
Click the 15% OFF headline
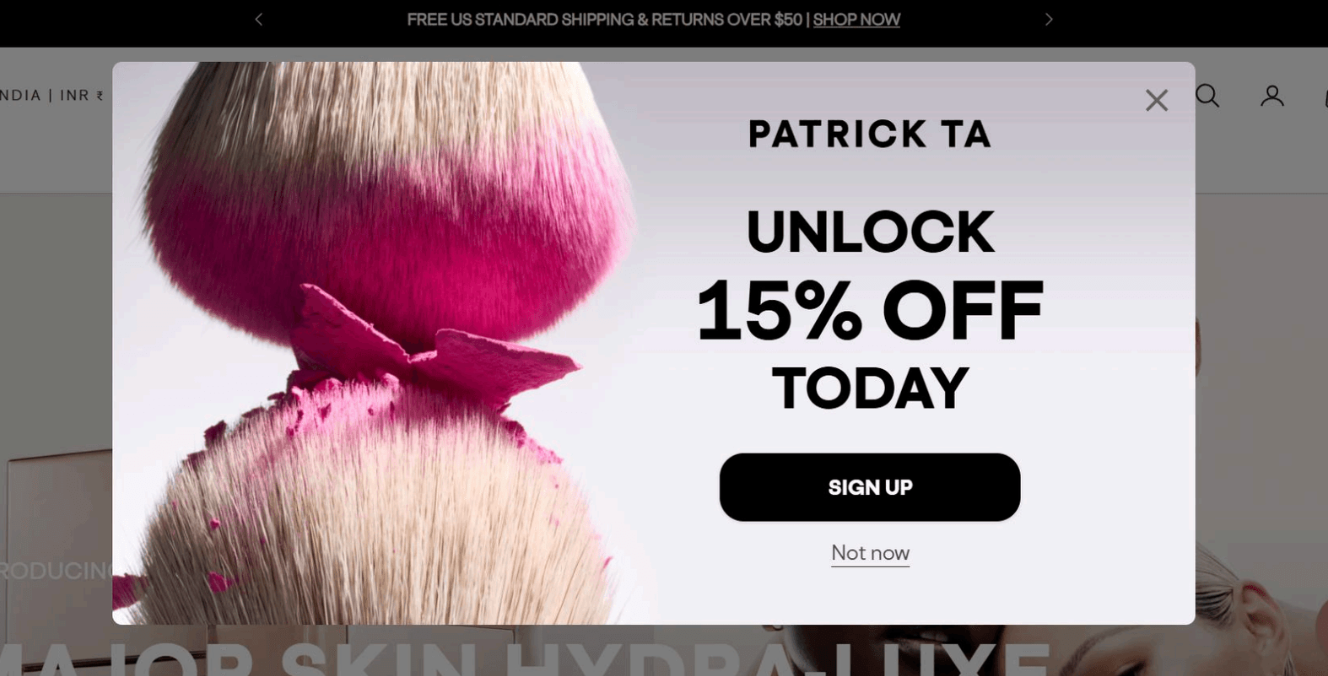point(870,310)
